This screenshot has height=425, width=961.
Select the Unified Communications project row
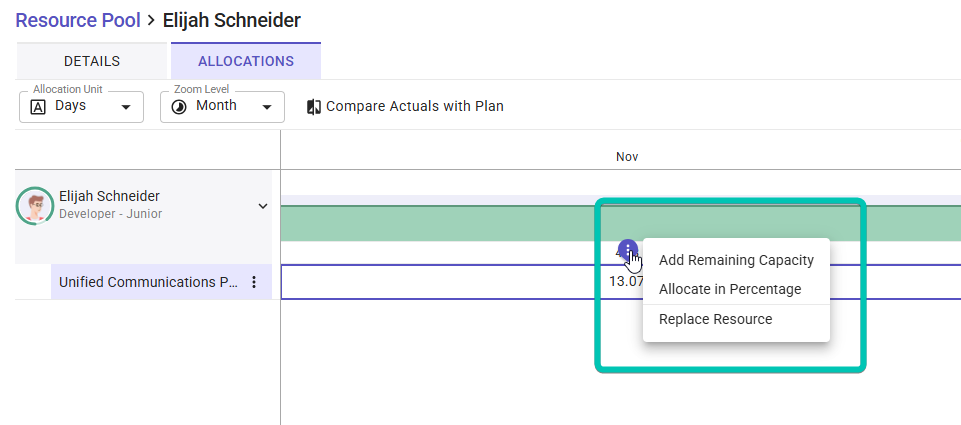[148, 282]
